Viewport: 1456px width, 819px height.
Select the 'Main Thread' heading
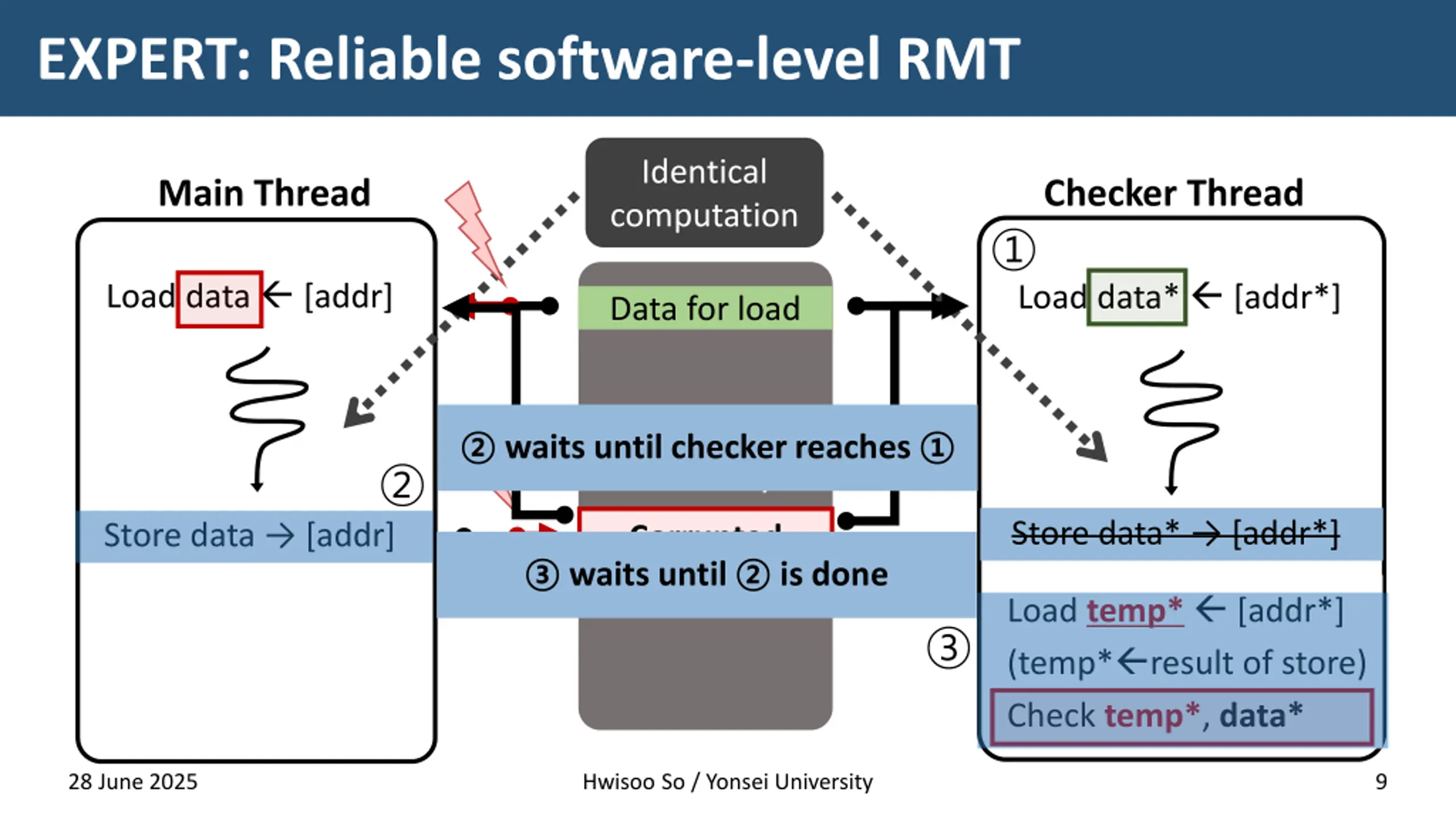[x=264, y=193]
